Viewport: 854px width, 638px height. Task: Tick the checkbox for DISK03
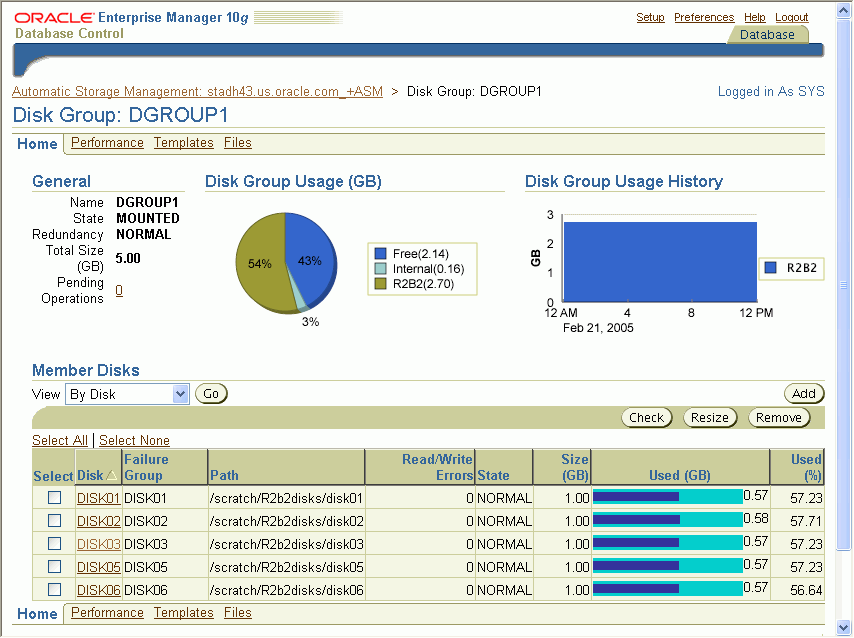point(55,543)
